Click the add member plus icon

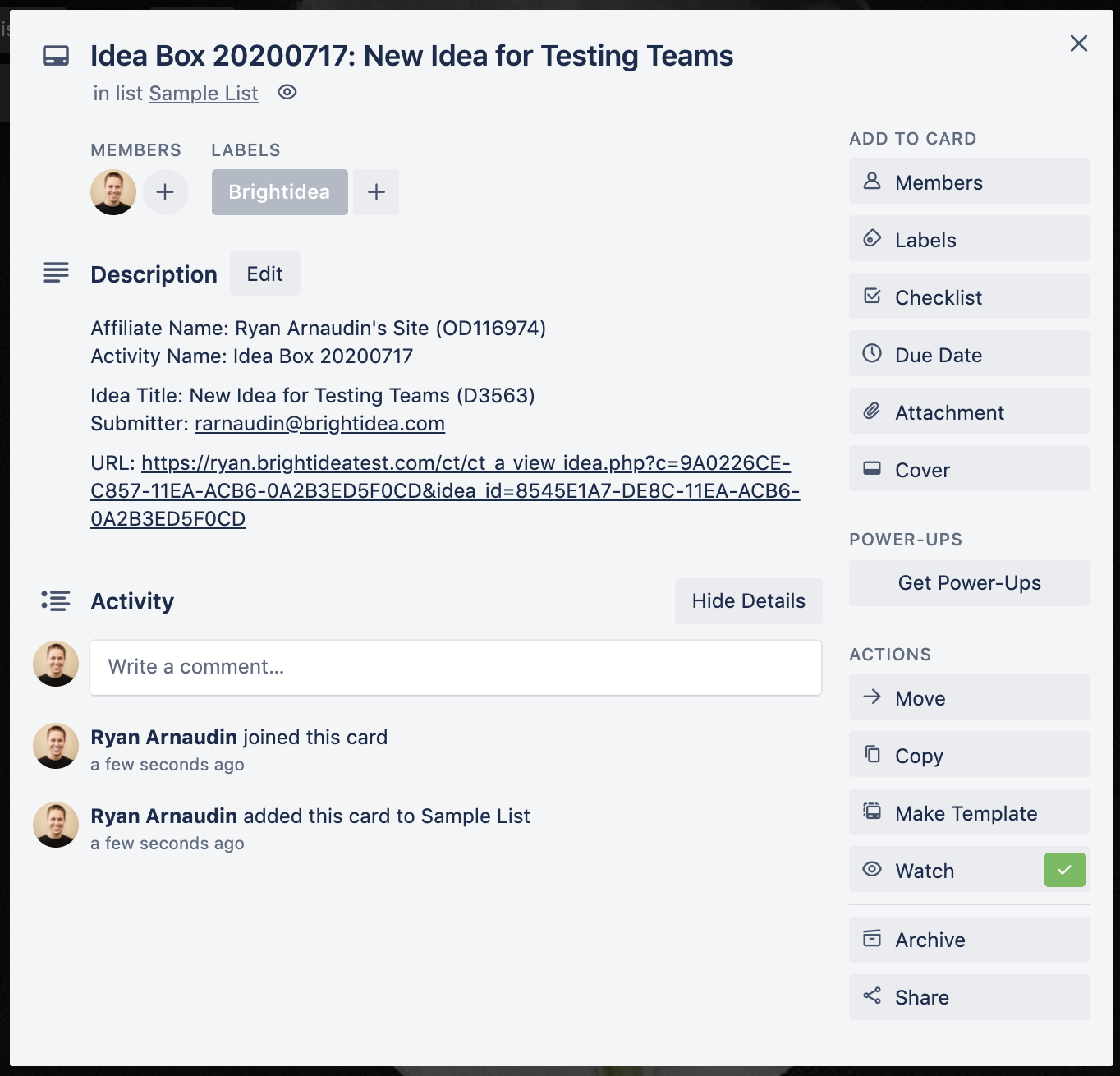[x=166, y=192]
